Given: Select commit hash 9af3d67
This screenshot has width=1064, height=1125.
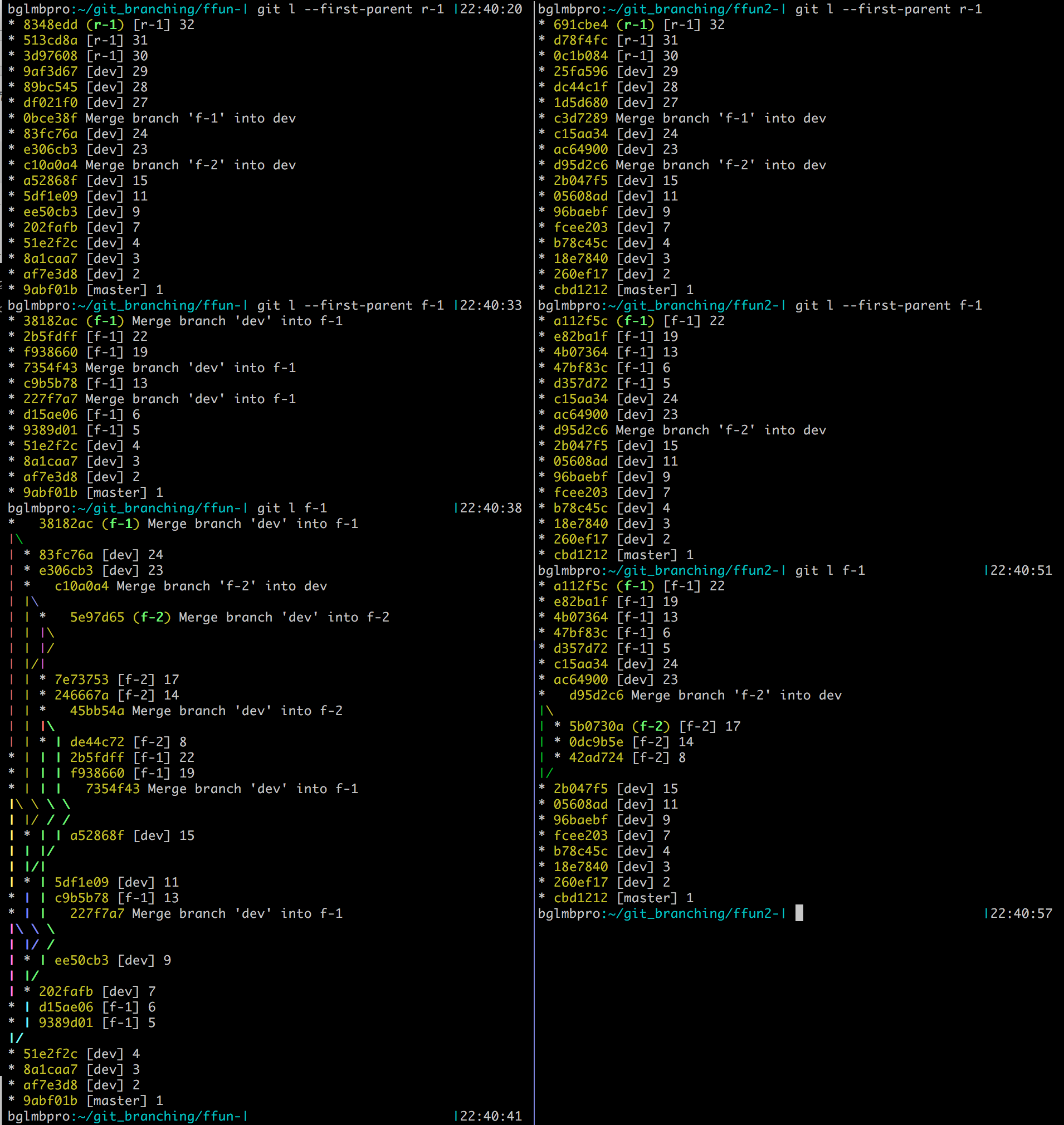Looking at the screenshot, I should (51, 71).
